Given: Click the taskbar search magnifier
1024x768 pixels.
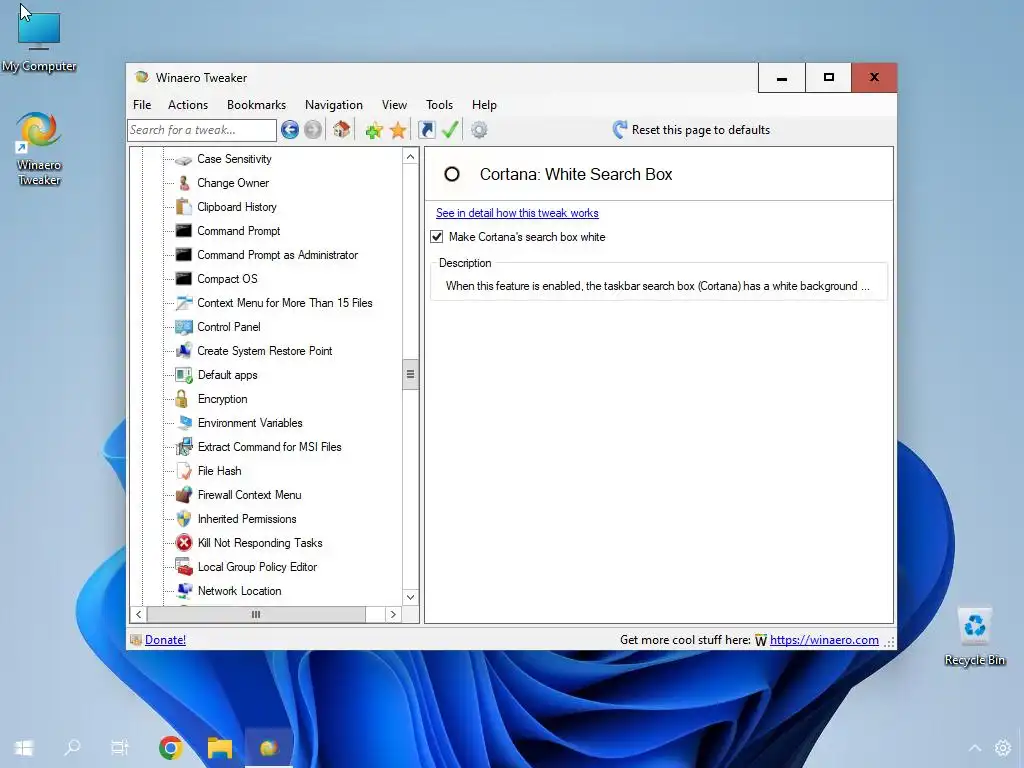Looking at the screenshot, I should click(x=72, y=747).
